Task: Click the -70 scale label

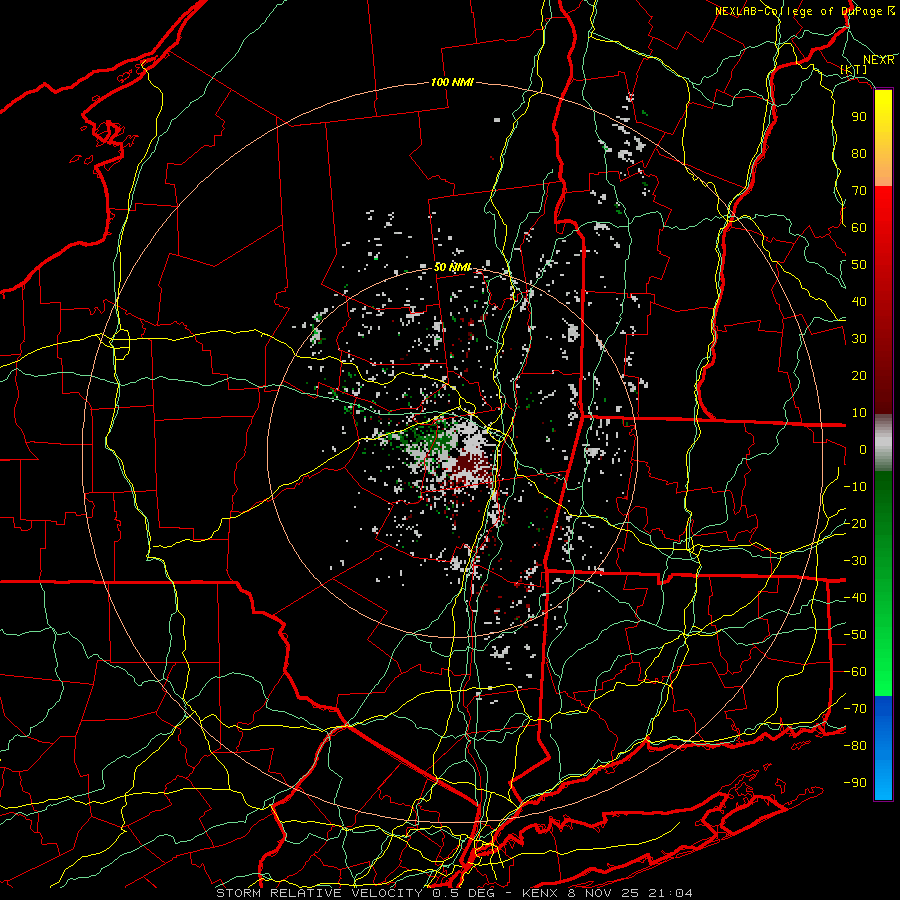Action: (x=855, y=709)
